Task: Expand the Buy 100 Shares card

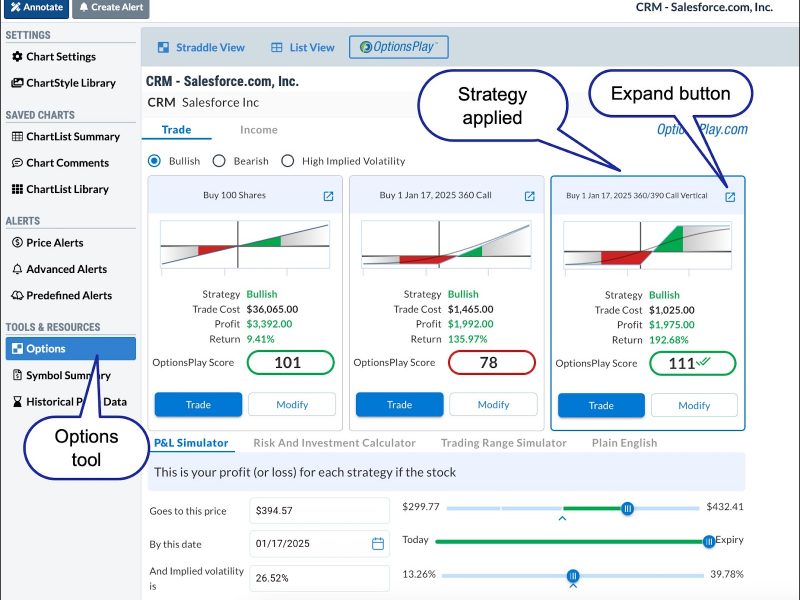Action: tap(329, 196)
